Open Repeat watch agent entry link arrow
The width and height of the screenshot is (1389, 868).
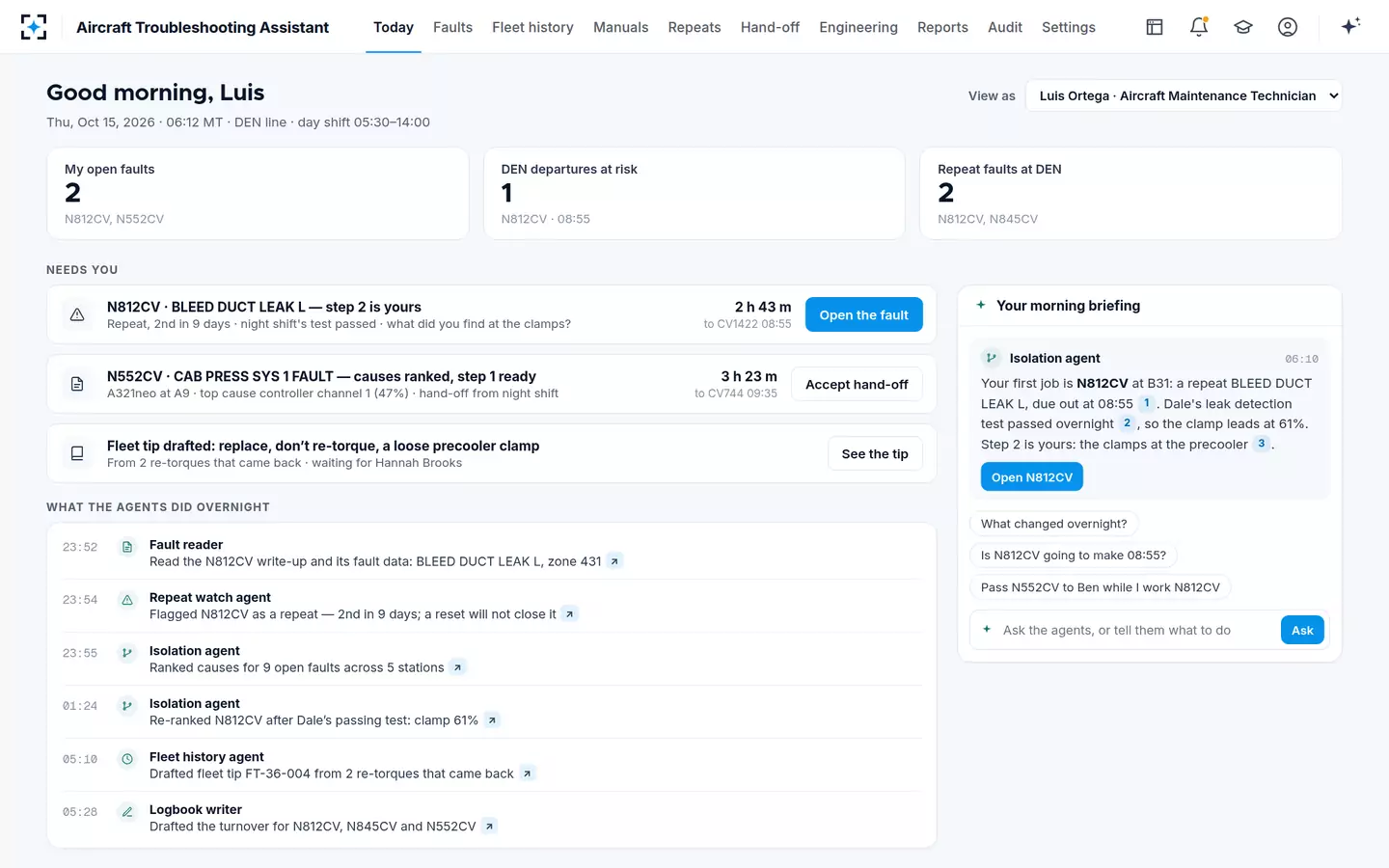569,614
